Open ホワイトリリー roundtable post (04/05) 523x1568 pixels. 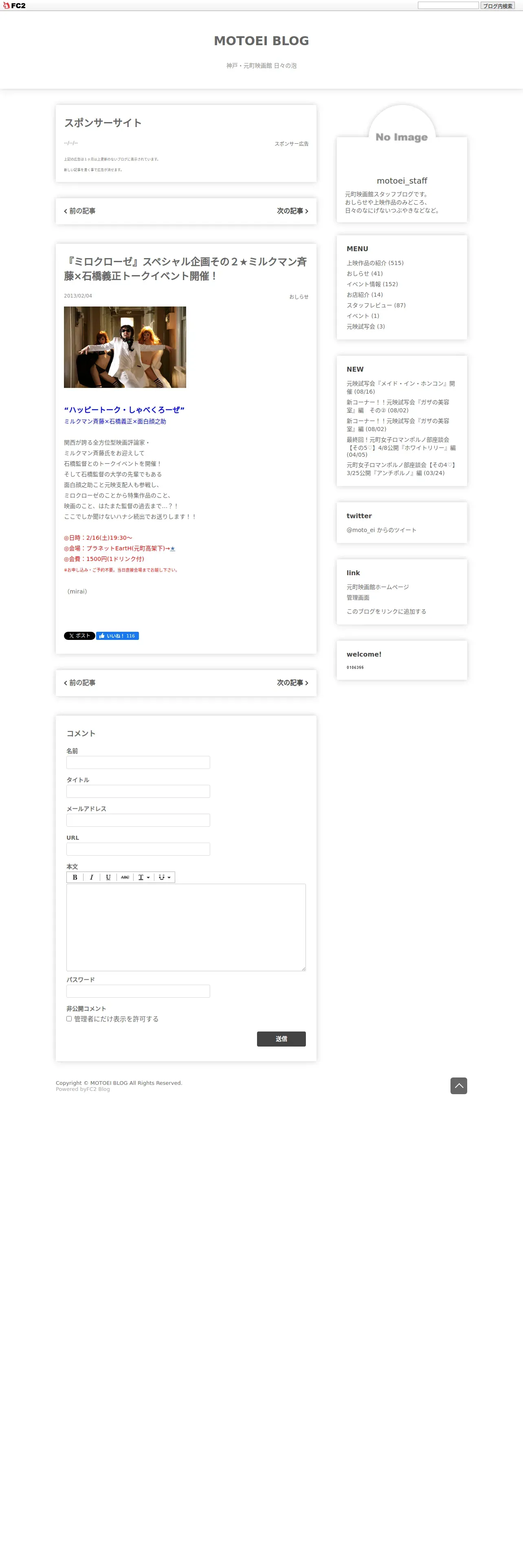pyautogui.click(x=401, y=447)
